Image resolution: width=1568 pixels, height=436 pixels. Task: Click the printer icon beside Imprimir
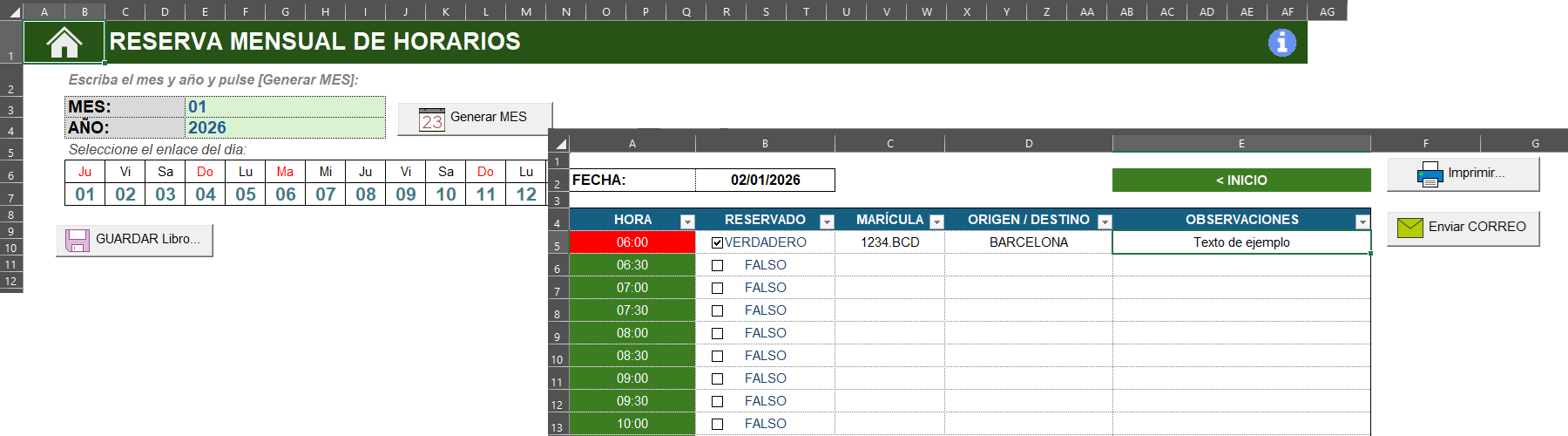pyautogui.click(x=1429, y=174)
